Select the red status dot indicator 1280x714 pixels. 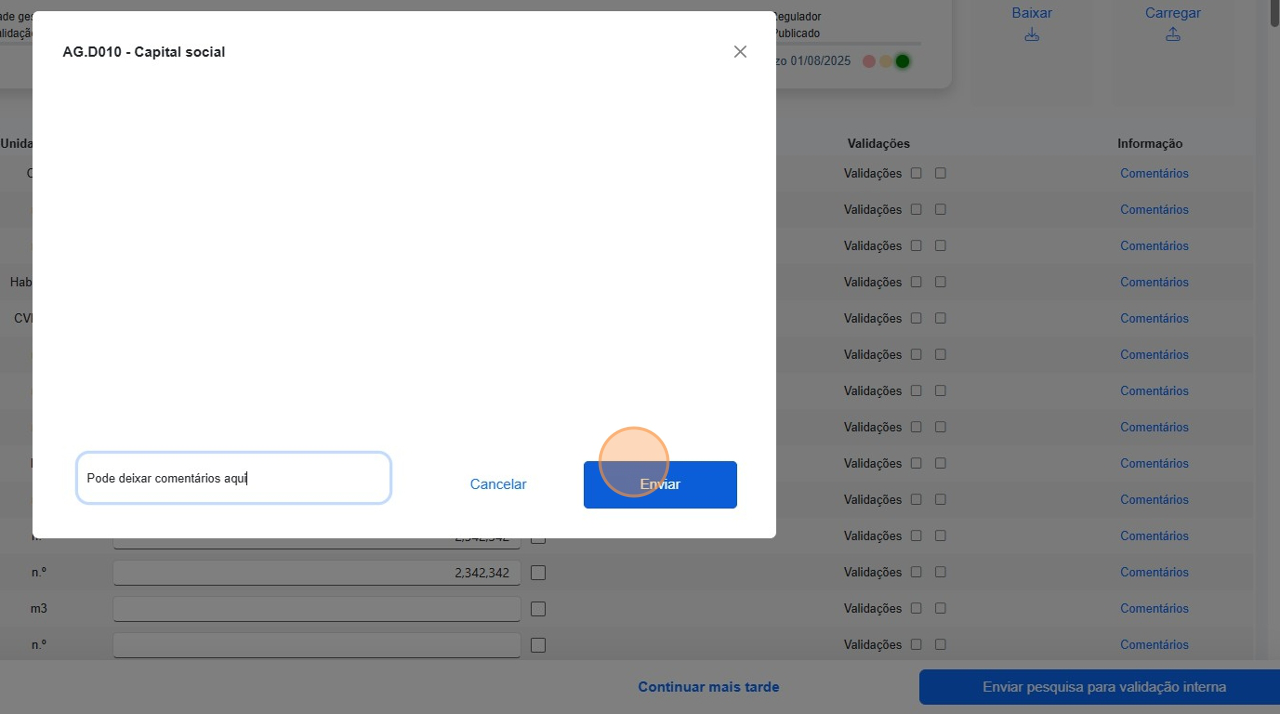[868, 61]
